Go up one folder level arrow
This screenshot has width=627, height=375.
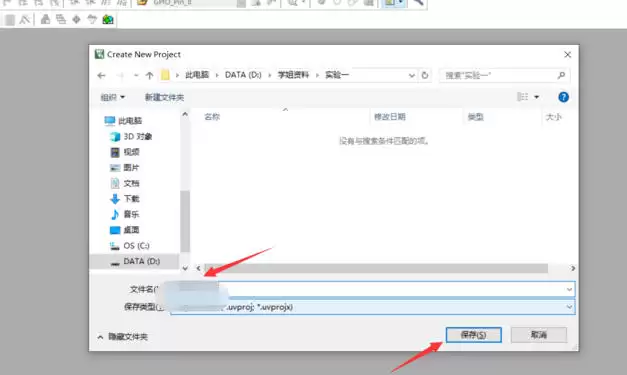(x=150, y=75)
